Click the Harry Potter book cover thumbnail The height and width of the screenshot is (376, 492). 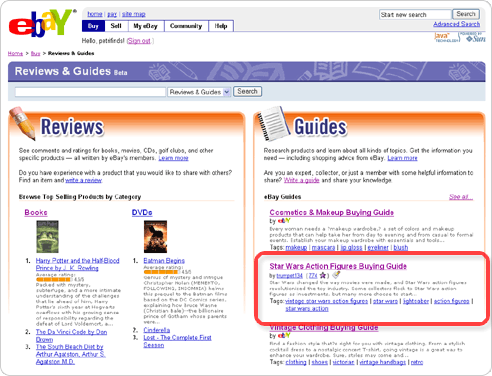tap(47, 237)
